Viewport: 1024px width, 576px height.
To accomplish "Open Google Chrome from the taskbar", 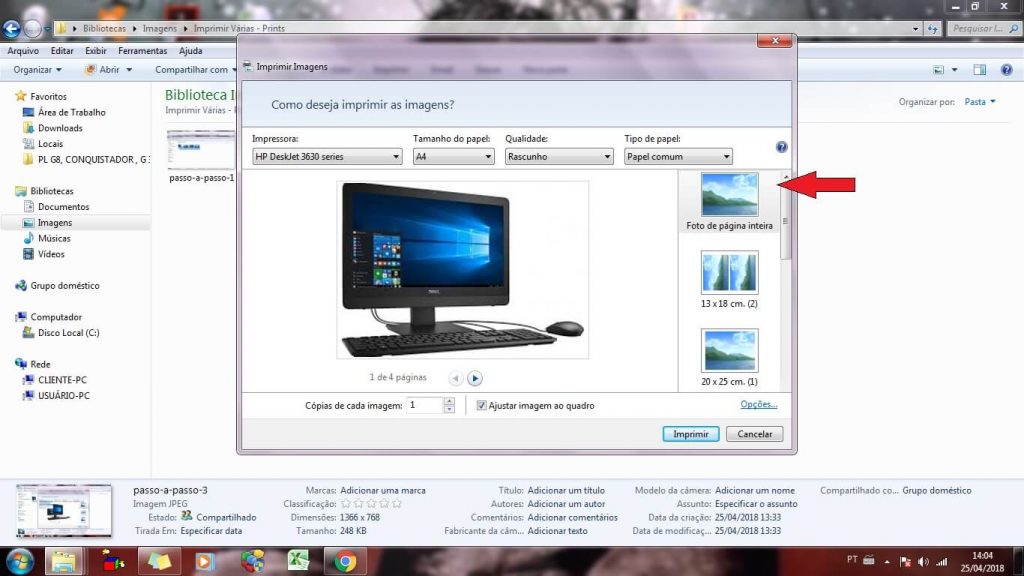I will click(x=346, y=562).
